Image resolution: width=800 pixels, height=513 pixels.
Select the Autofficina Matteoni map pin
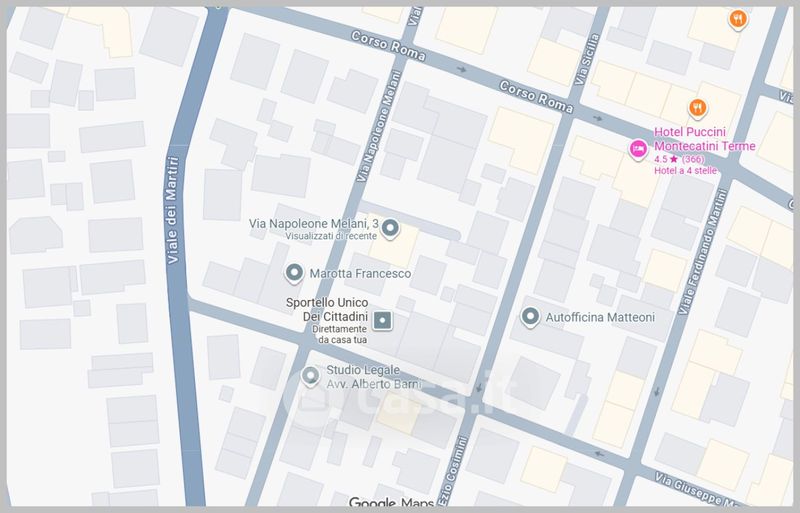coord(532,316)
